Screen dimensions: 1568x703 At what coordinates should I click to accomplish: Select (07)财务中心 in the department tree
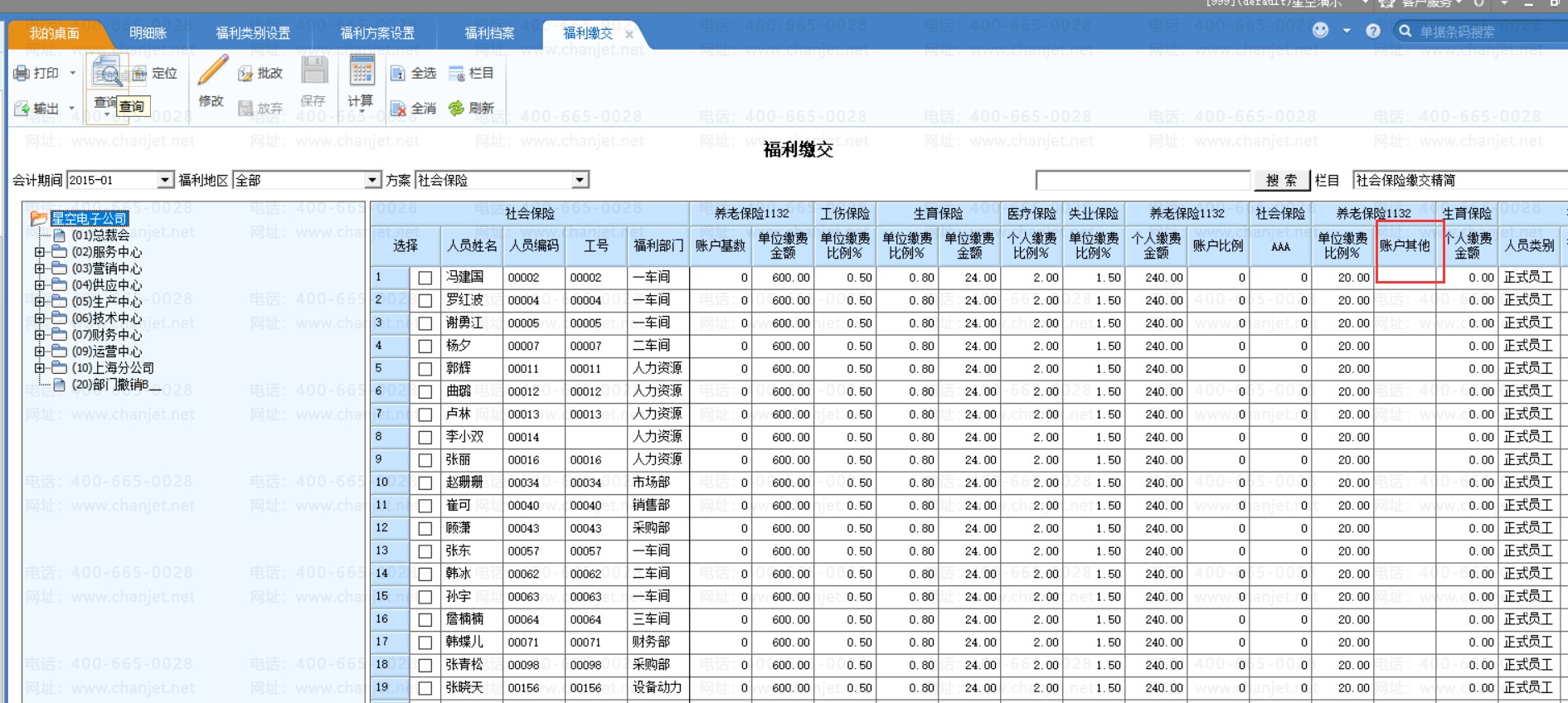(x=106, y=335)
